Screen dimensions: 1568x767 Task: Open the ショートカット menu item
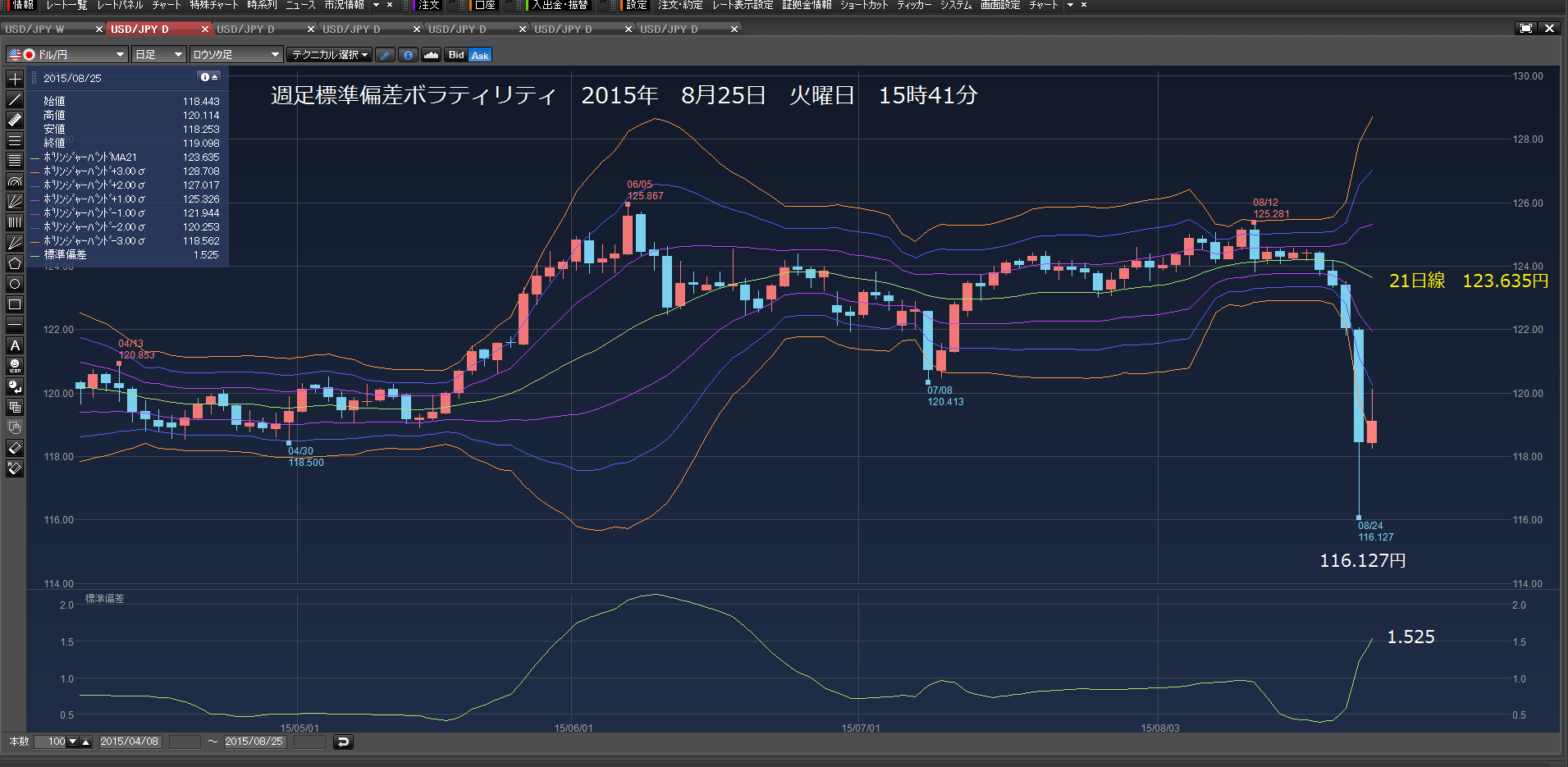[x=864, y=5]
